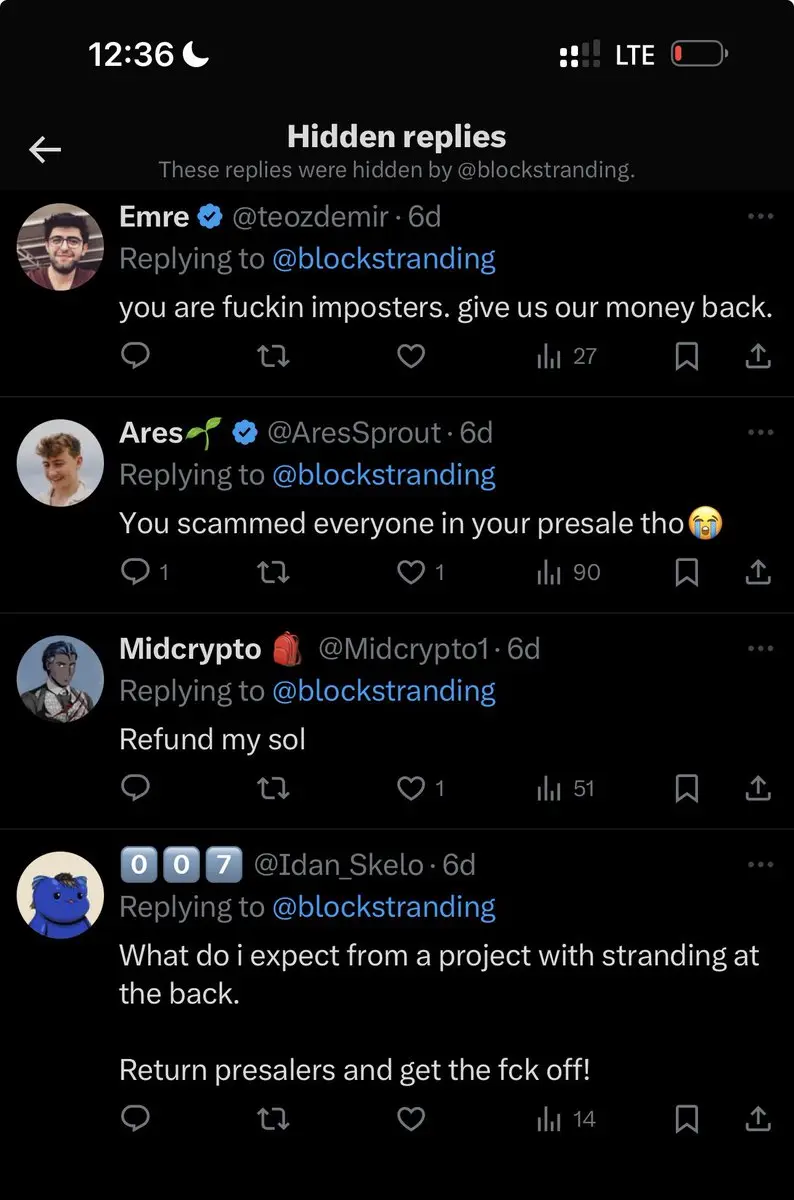Viewport: 794px width, 1200px height.
Task: Expand the three-dot menu on Midcrypto's reply
Action: coord(760,648)
